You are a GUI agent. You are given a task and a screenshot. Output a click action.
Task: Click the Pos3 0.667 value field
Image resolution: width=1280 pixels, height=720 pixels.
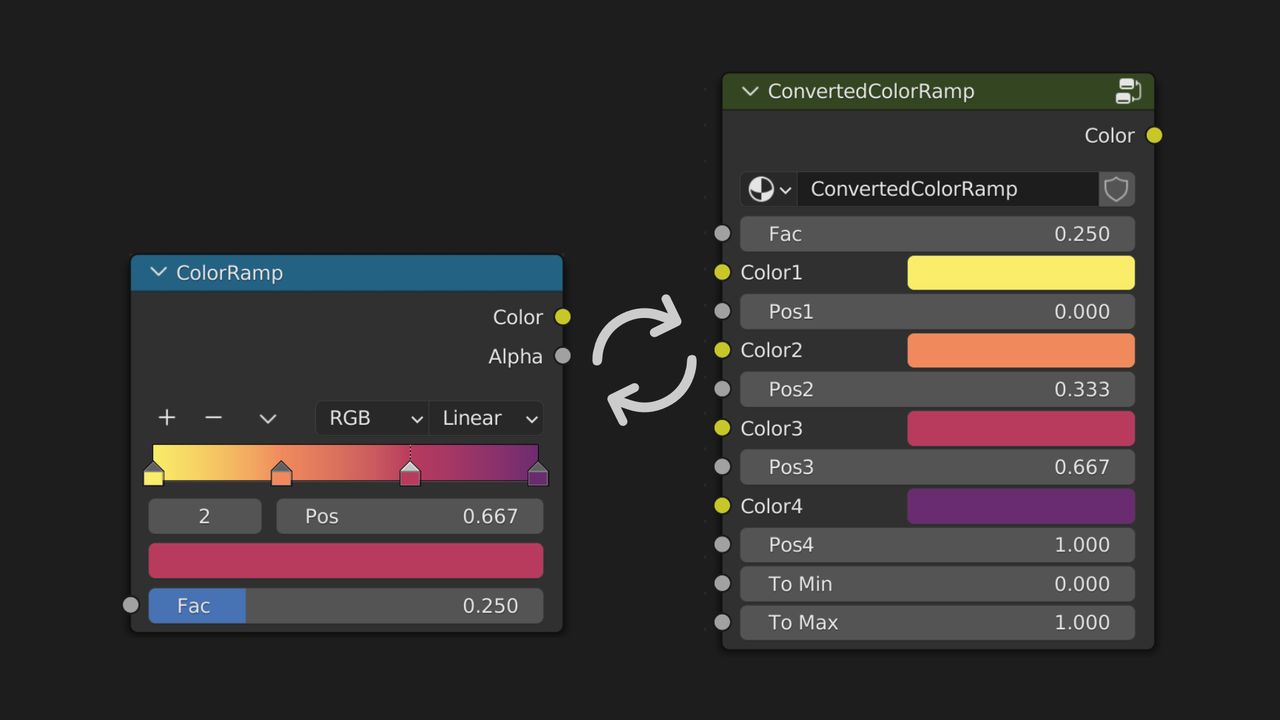pos(938,466)
